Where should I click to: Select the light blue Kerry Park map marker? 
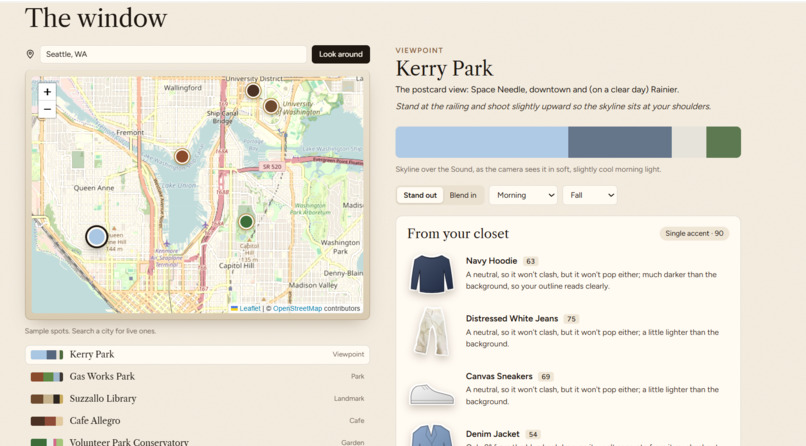[x=96, y=237]
